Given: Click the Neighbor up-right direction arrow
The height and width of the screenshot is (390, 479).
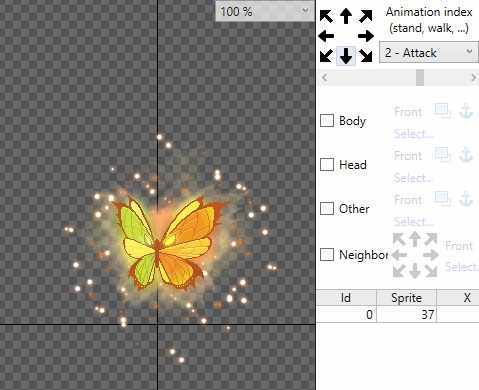Looking at the screenshot, I should (x=431, y=239).
